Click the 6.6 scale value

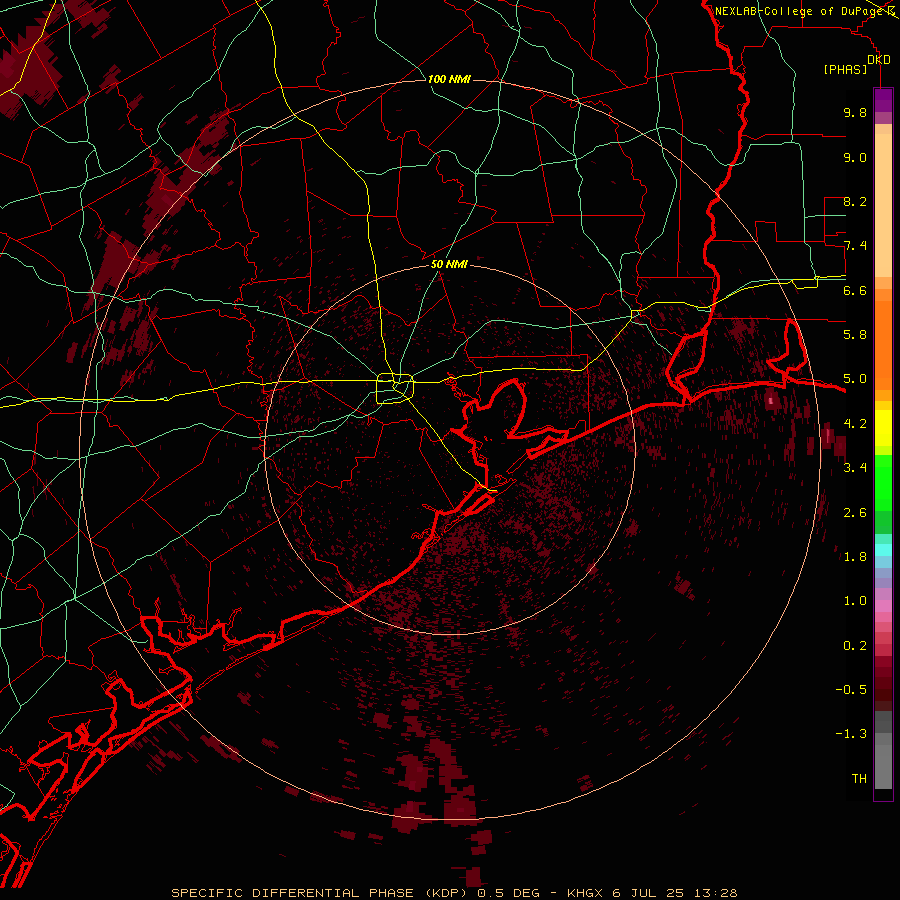(855, 290)
